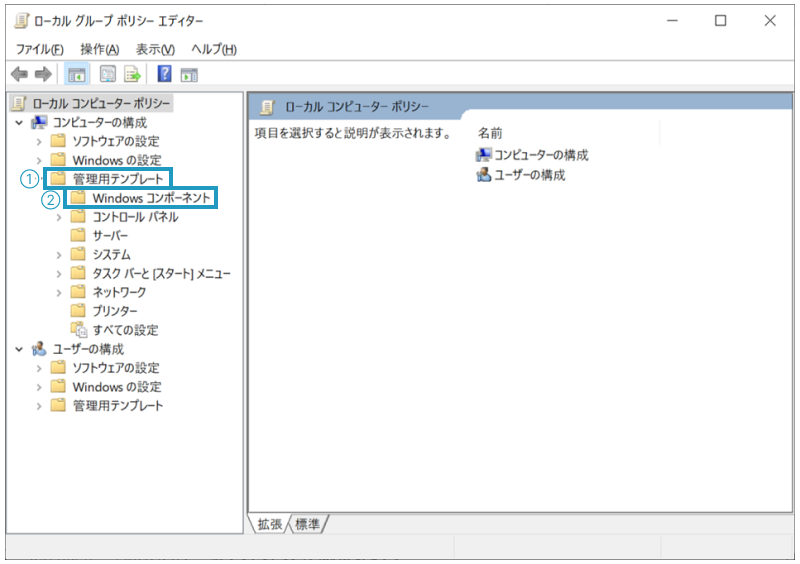800x564 pixels.
Task: Click the ユーザーの構成 tree node icon
Action: click(39, 349)
